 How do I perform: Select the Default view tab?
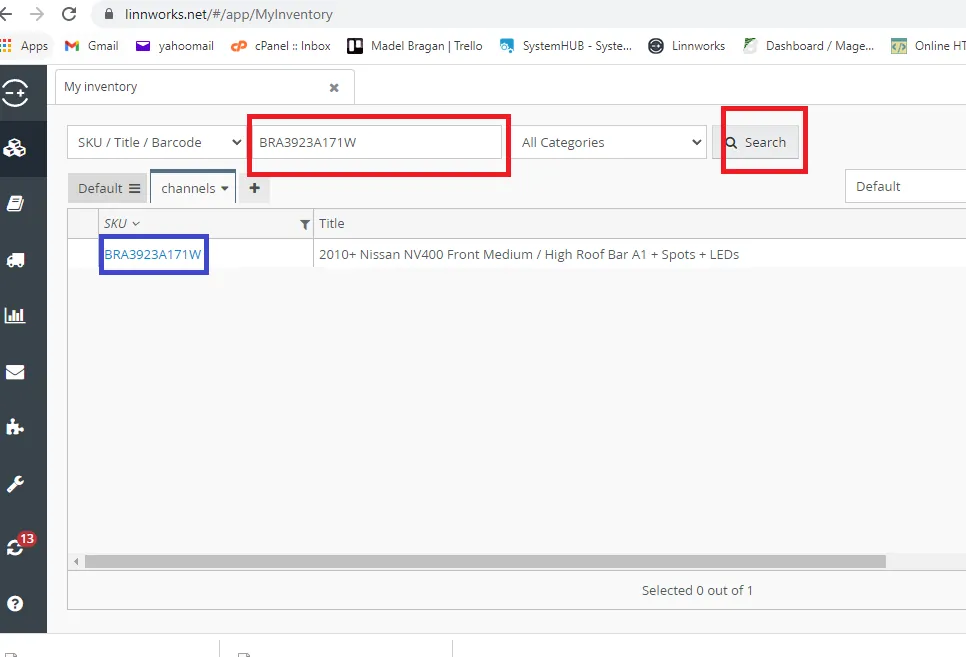(108, 189)
